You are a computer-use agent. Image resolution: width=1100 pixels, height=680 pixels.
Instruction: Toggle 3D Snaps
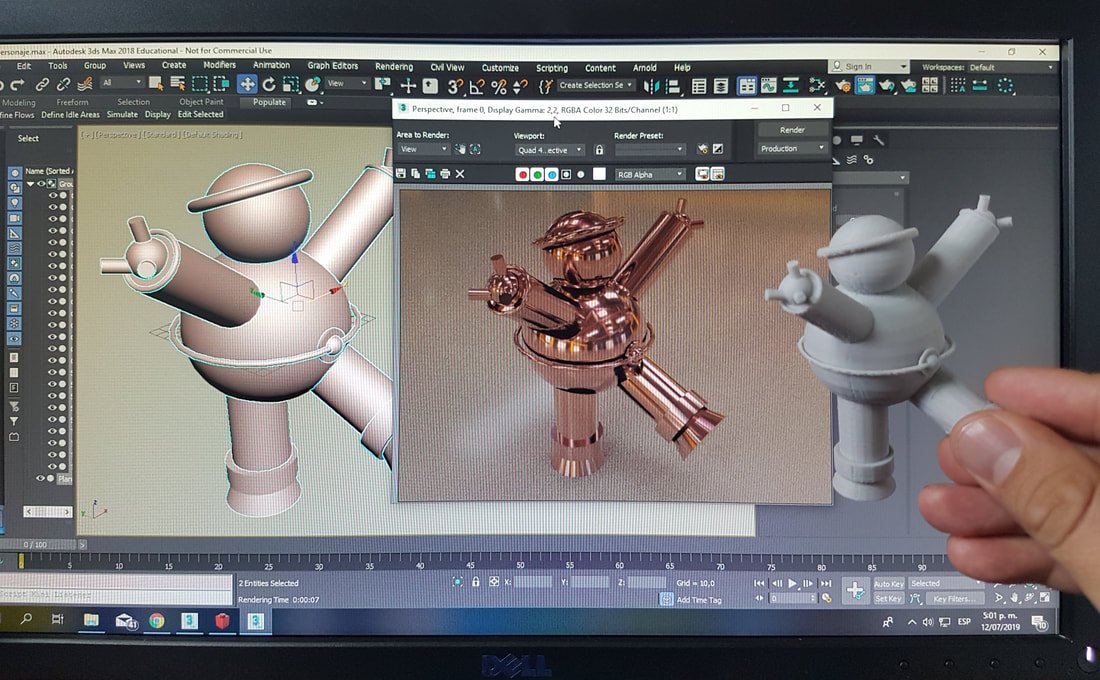point(455,86)
